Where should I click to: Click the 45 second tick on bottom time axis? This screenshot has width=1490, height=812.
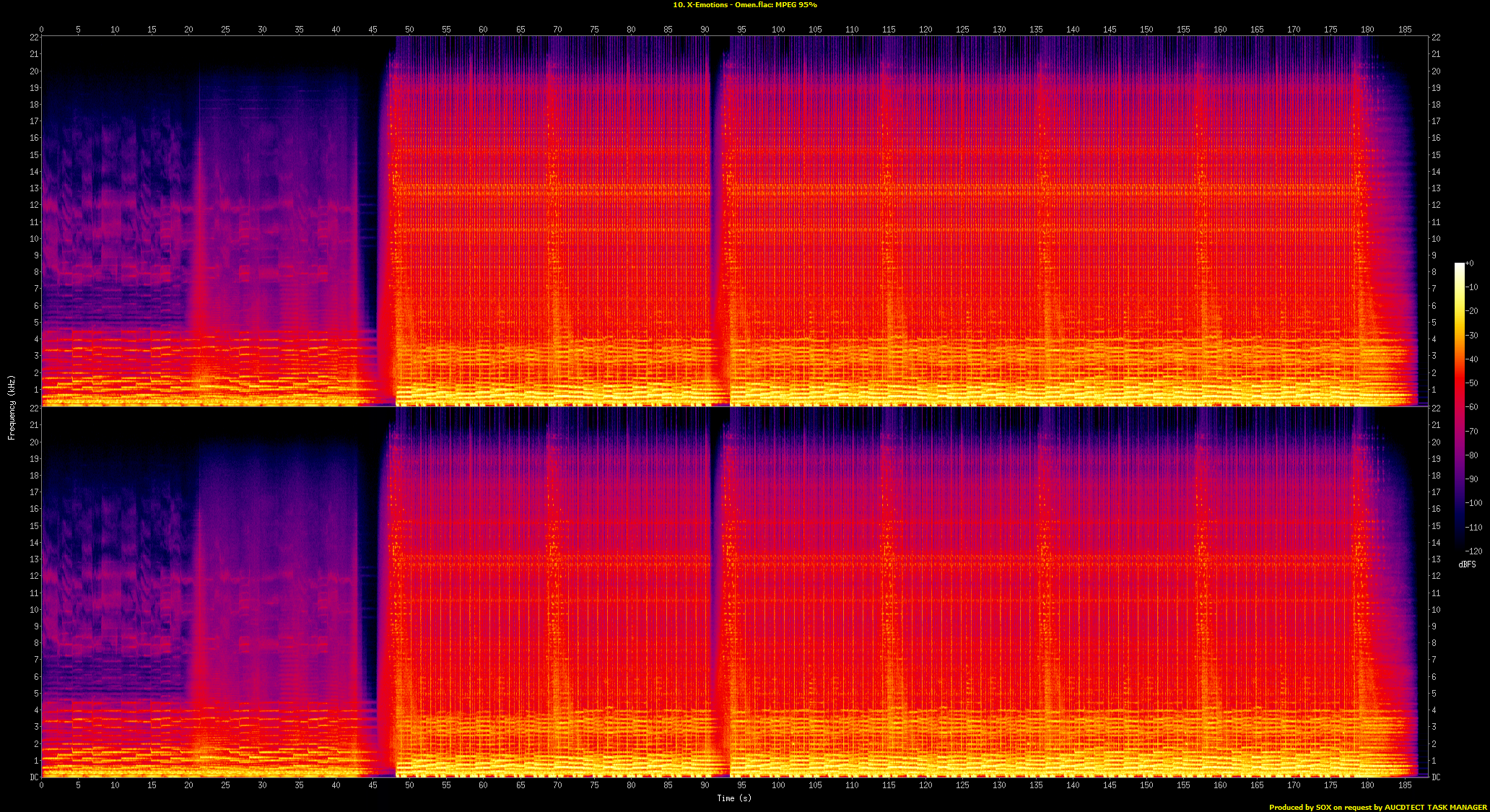pos(372,785)
